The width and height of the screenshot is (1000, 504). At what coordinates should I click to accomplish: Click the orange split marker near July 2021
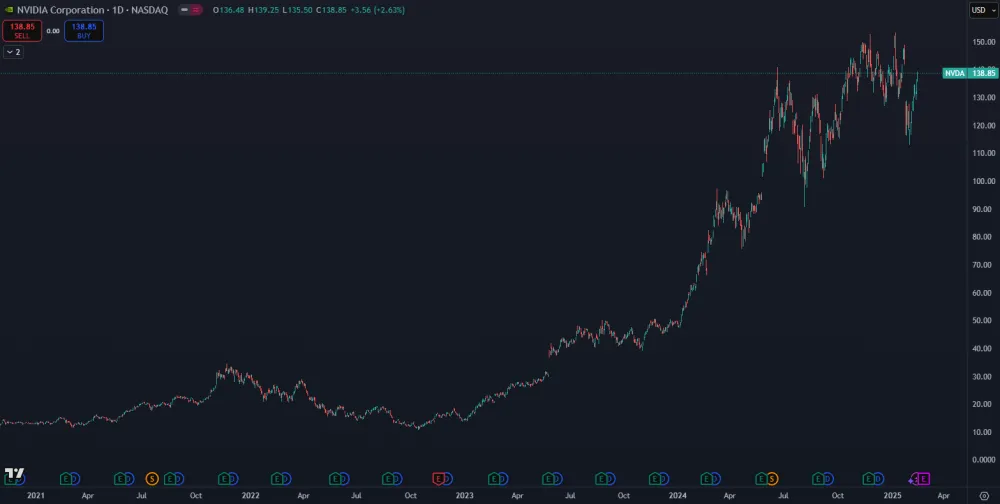click(152, 479)
